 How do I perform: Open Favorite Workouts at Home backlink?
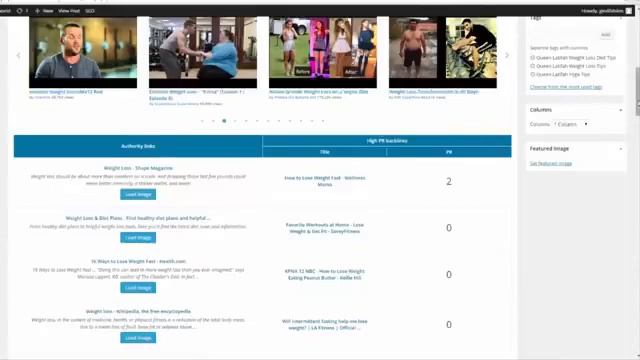(325, 228)
